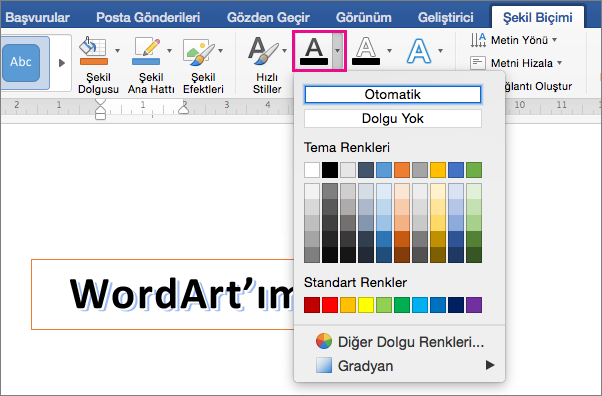
Task: Open the Geliştirici tab
Action: pos(445,17)
